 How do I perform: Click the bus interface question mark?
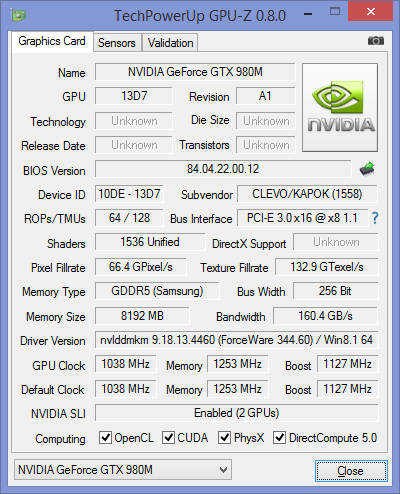tap(375, 218)
